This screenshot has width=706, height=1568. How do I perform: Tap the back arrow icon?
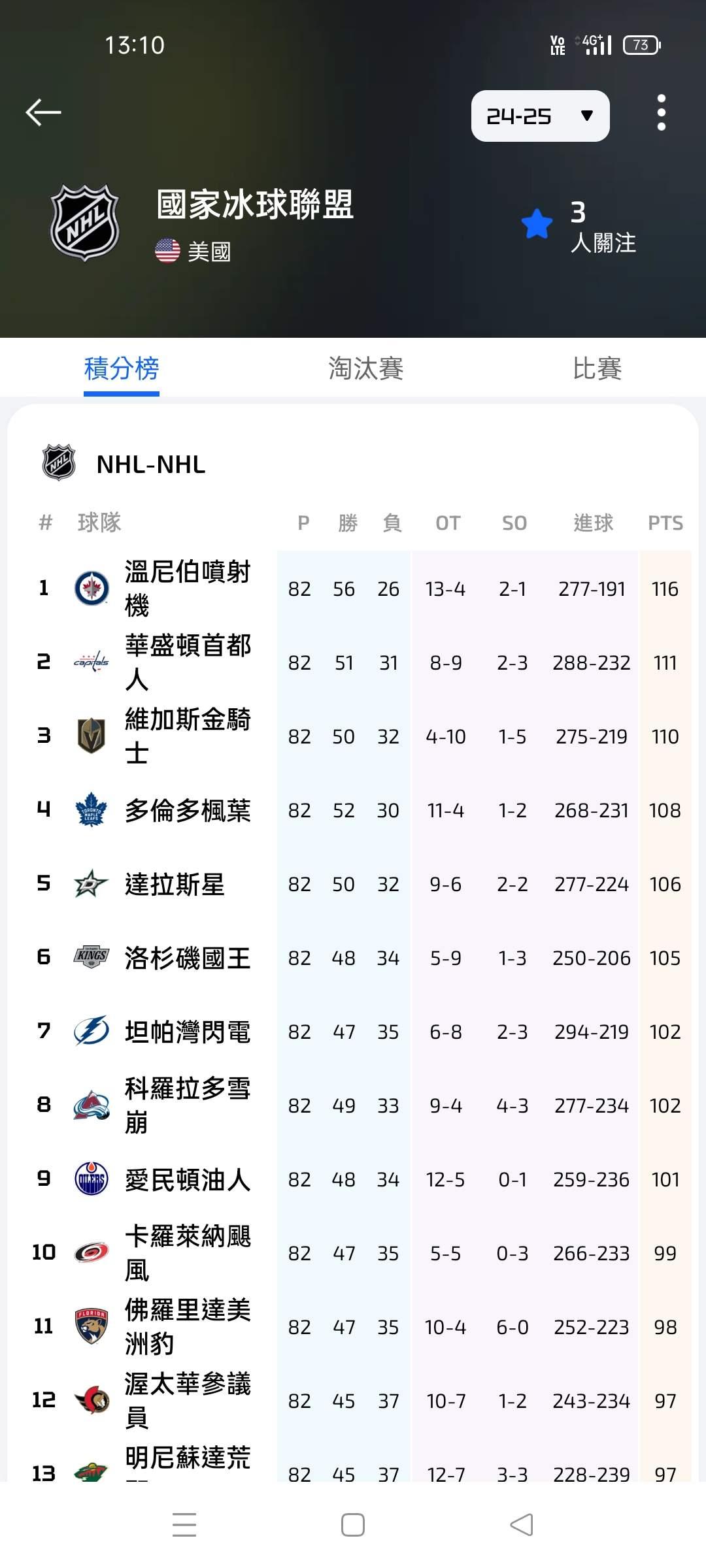43,112
